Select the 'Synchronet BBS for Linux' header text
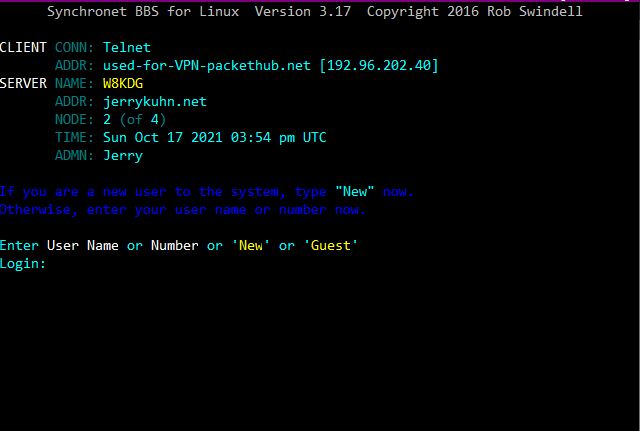The height and width of the screenshot is (431, 640). [143, 11]
